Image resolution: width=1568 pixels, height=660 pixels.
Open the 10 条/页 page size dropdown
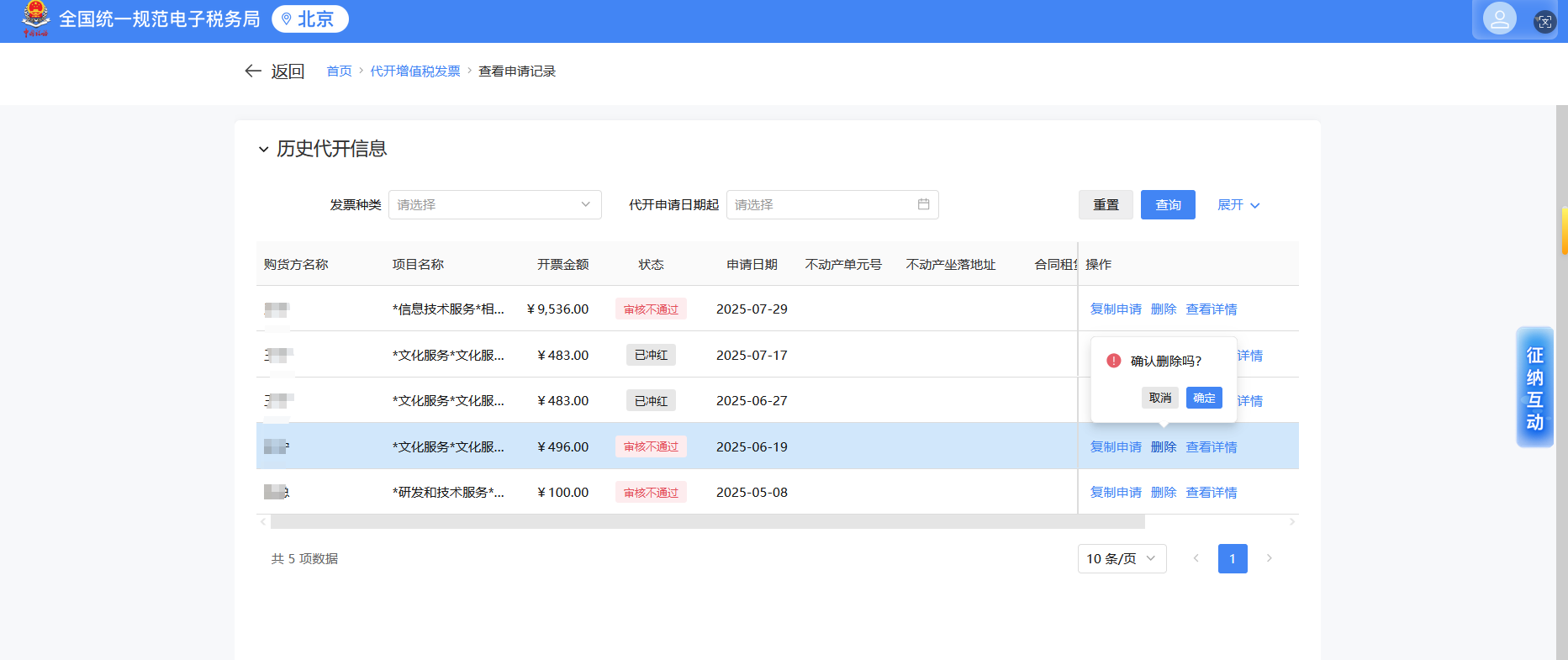tap(1122, 558)
